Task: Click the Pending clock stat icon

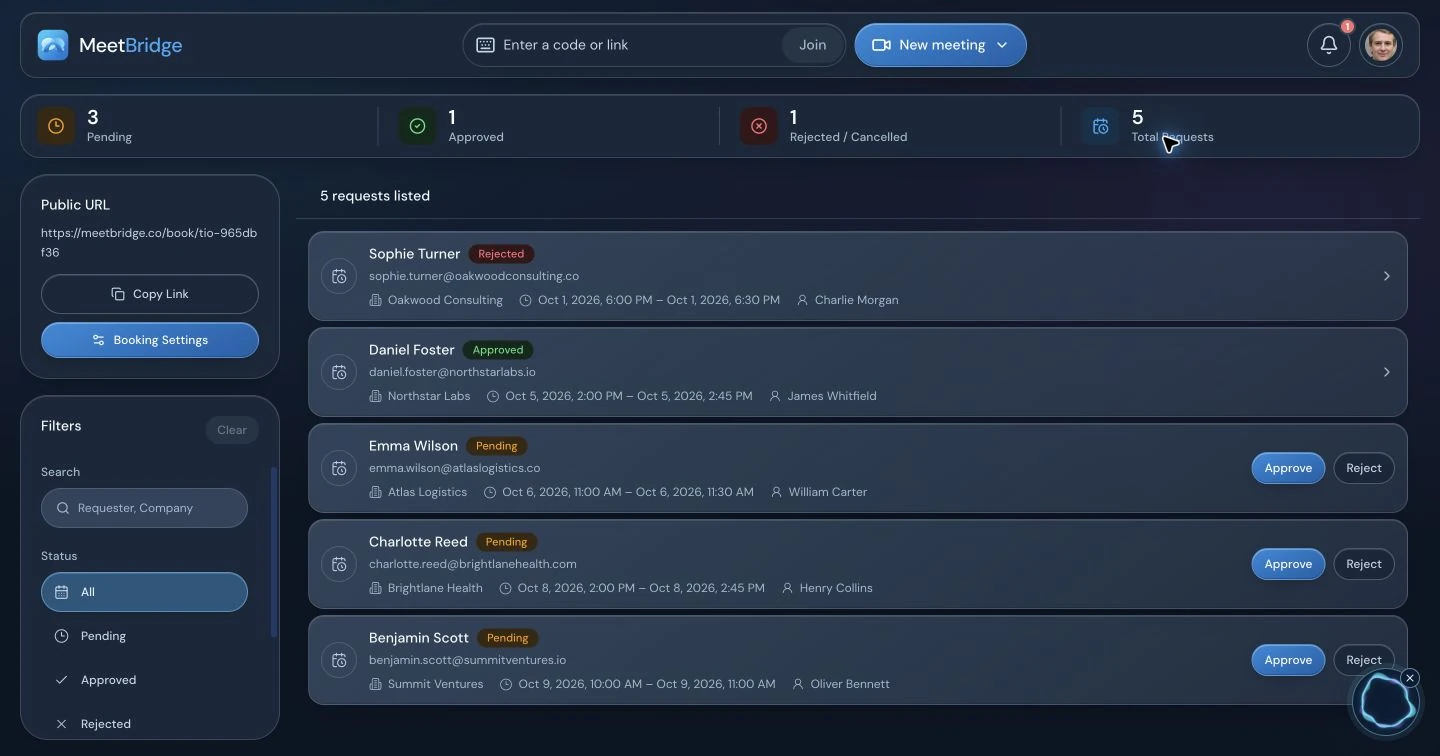Action: (56, 126)
